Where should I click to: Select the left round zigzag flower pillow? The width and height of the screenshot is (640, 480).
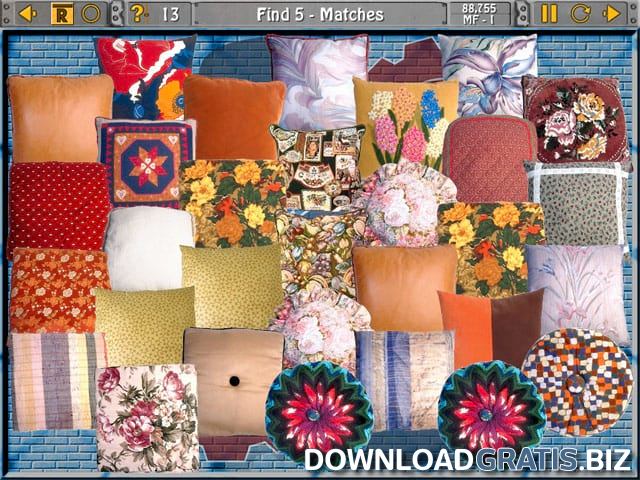318,410
